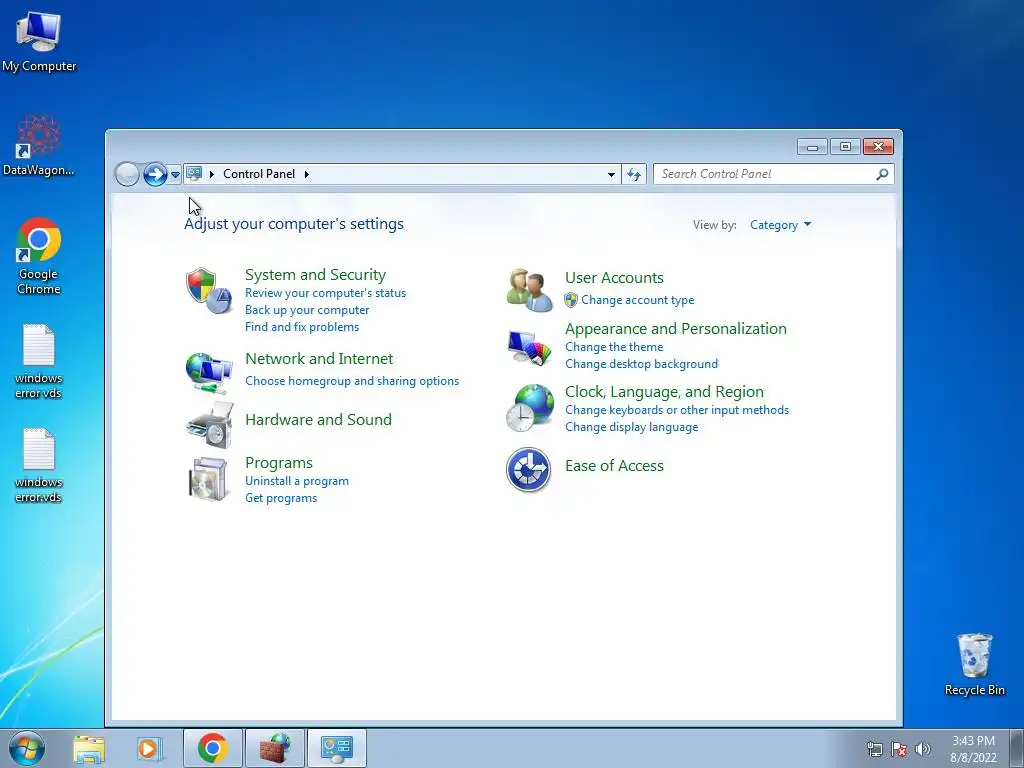Open User Accounts category heading
Viewport: 1024px width, 768px height.
tap(614, 278)
